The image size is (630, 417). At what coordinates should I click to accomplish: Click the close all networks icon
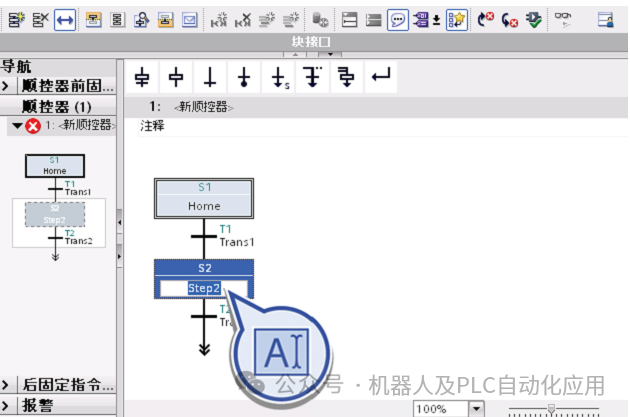pyautogui.click(x=374, y=20)
